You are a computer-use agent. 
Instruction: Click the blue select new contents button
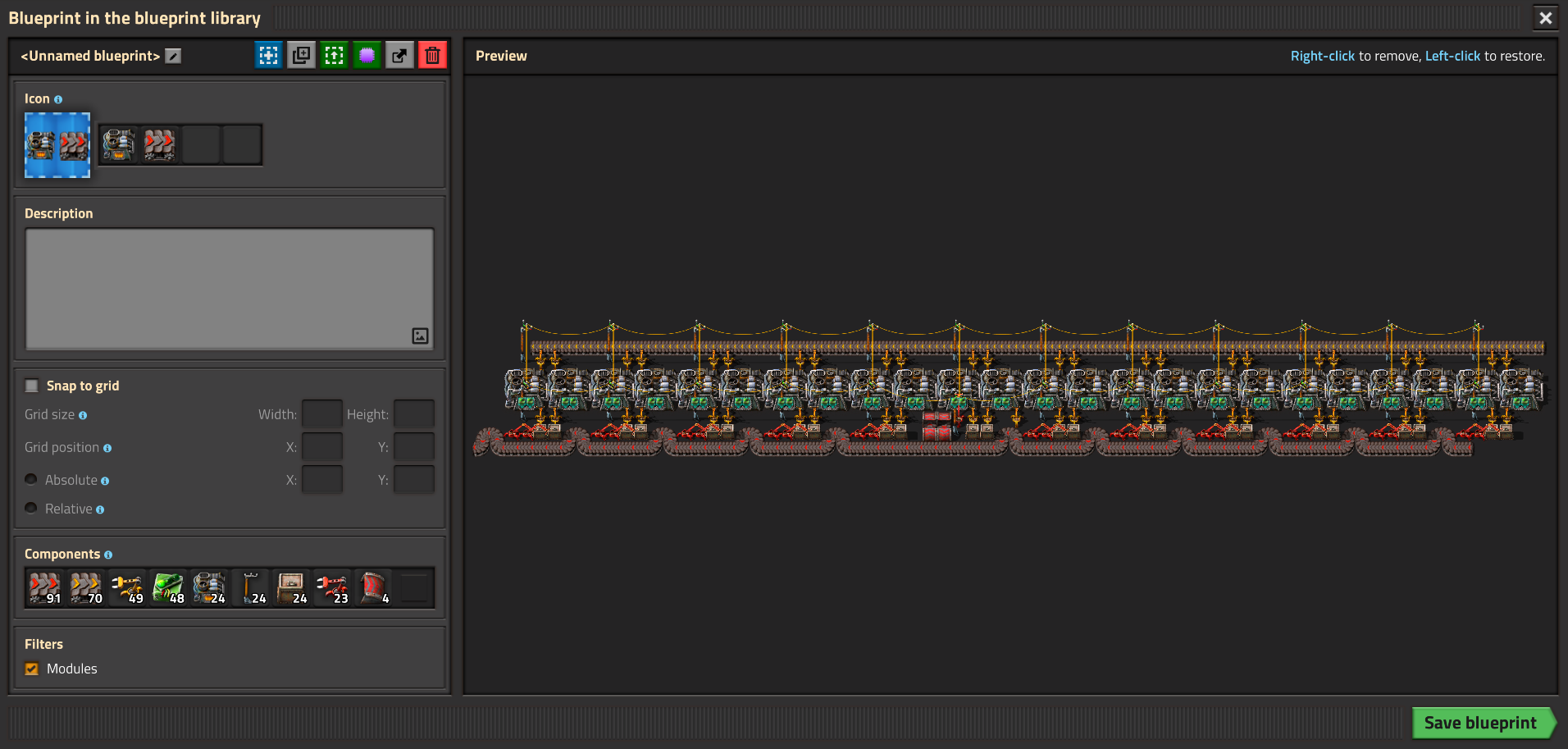click(268, 55)
